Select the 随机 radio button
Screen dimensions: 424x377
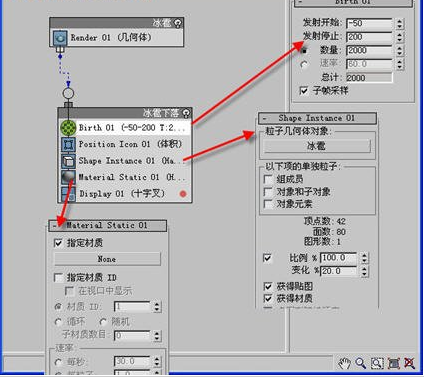point(103,322)
